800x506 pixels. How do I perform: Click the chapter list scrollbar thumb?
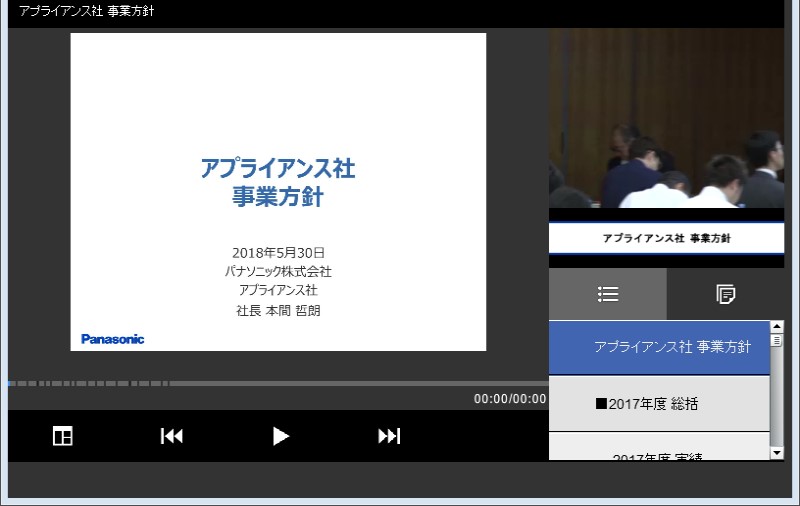pyautogui.click(x=777, y=340)
